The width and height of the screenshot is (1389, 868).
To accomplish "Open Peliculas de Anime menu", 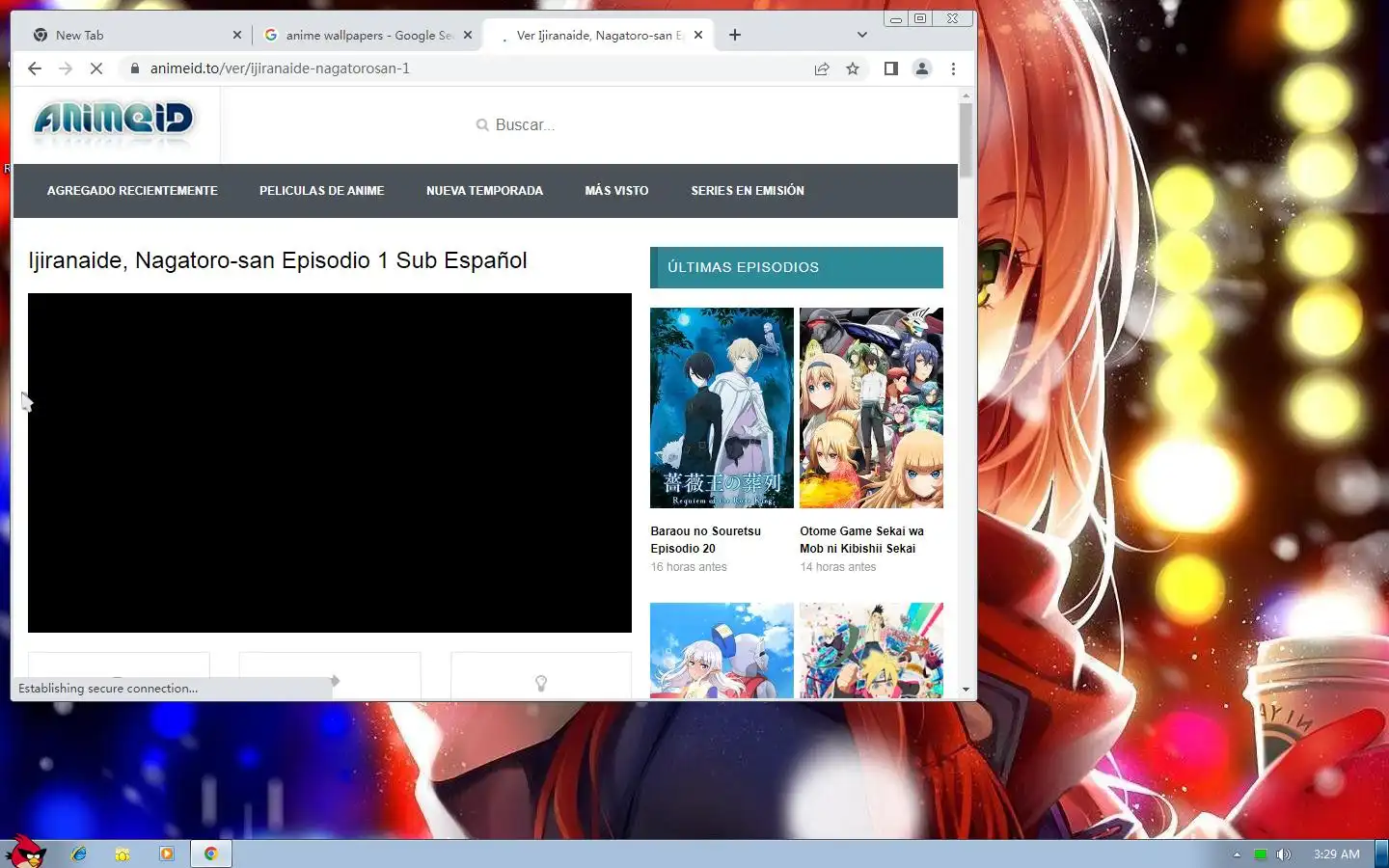I will 321,191.
